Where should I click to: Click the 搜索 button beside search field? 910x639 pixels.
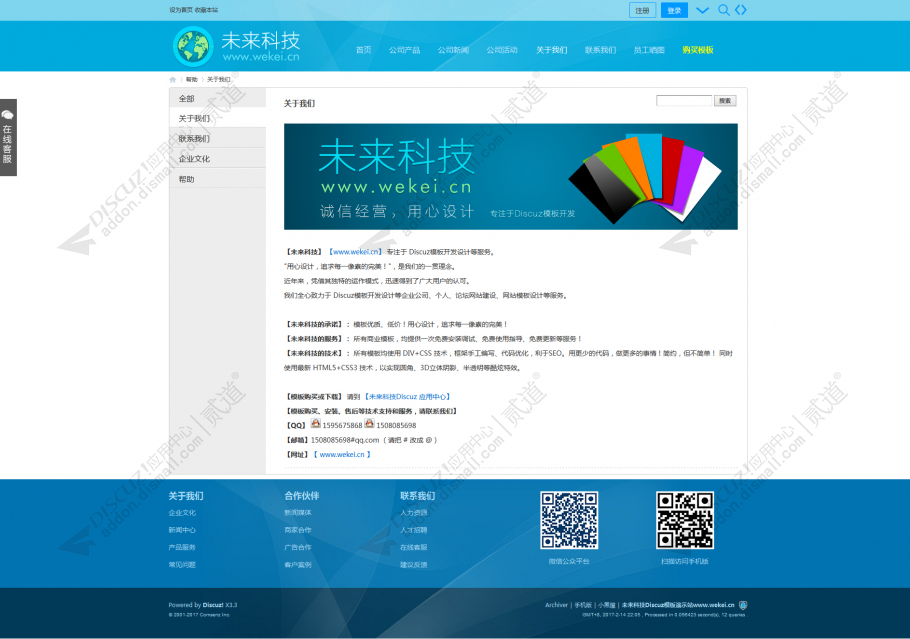tap(725, 101)
